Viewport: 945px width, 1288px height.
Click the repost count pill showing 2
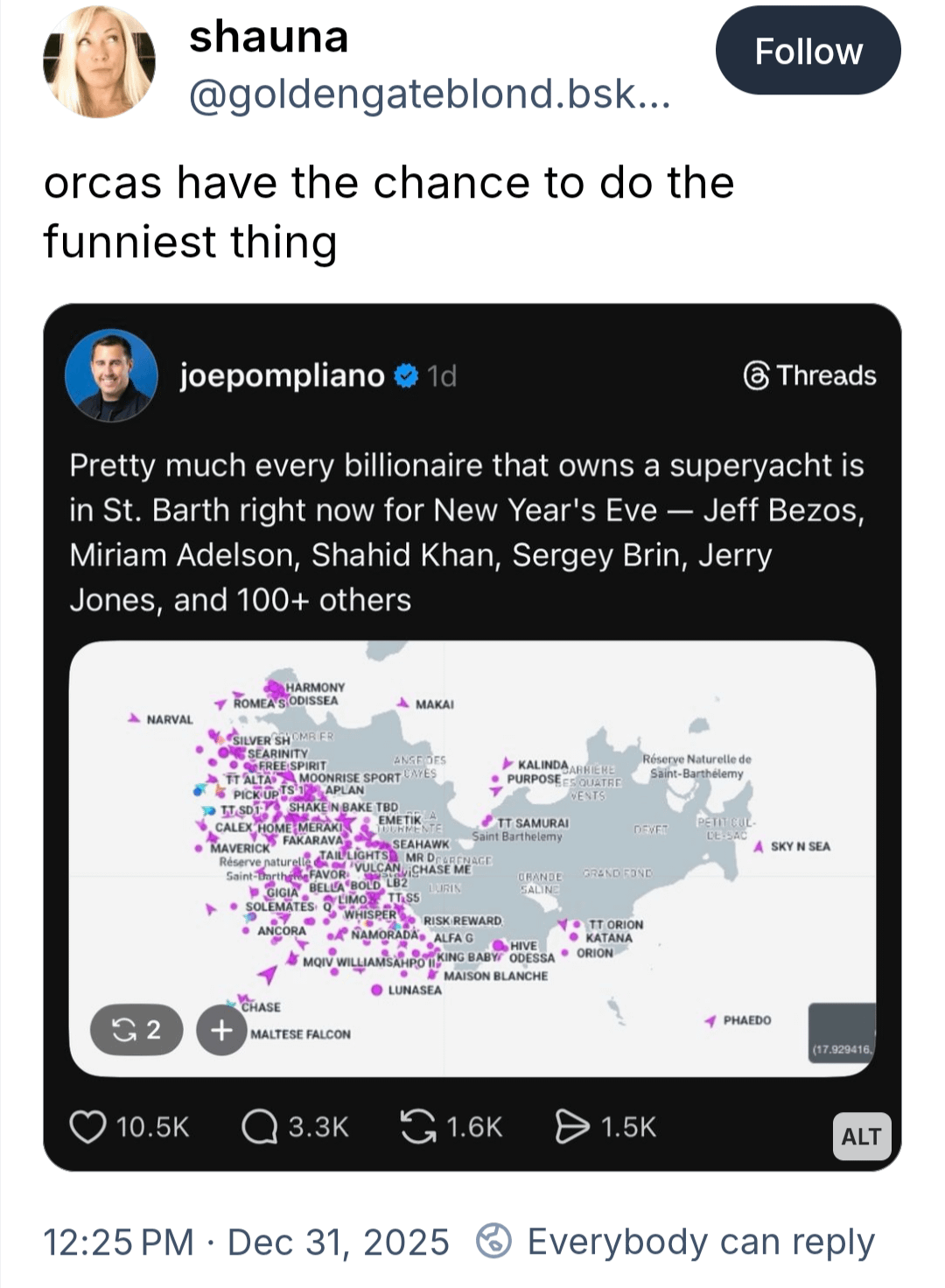pos(136,1030)
